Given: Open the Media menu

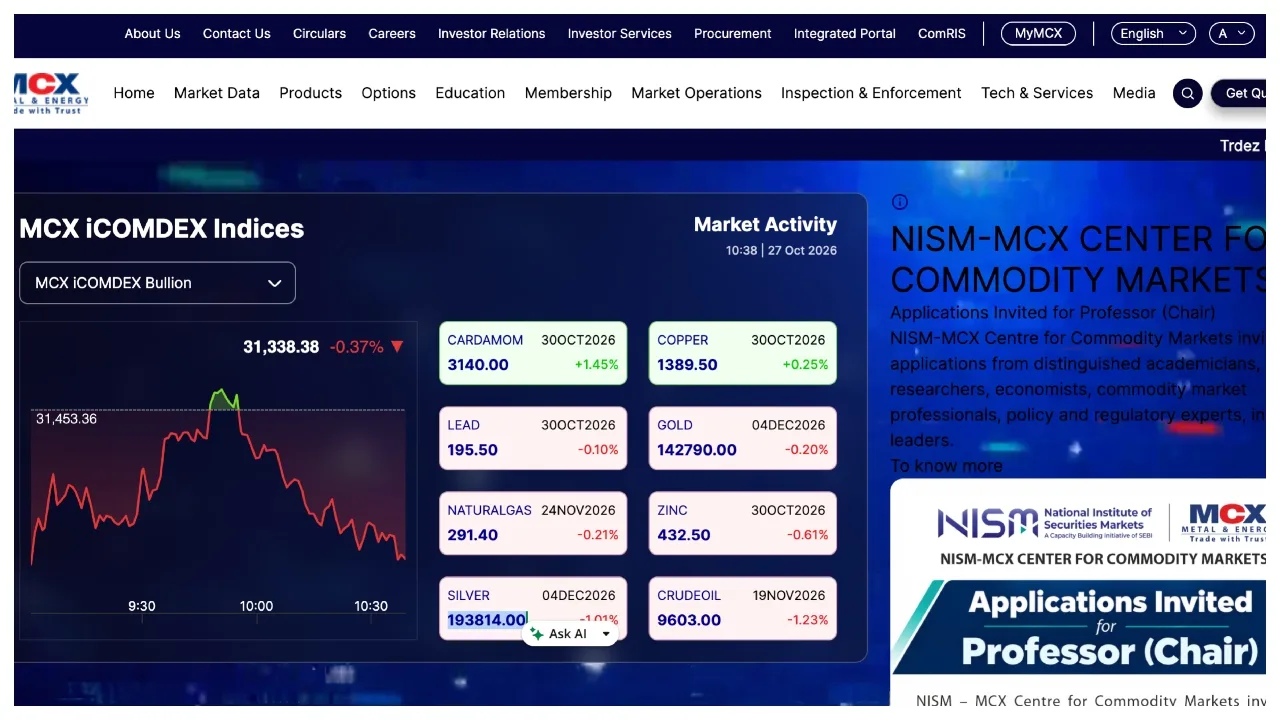Looking at the screenshot, I should 1134,93.
